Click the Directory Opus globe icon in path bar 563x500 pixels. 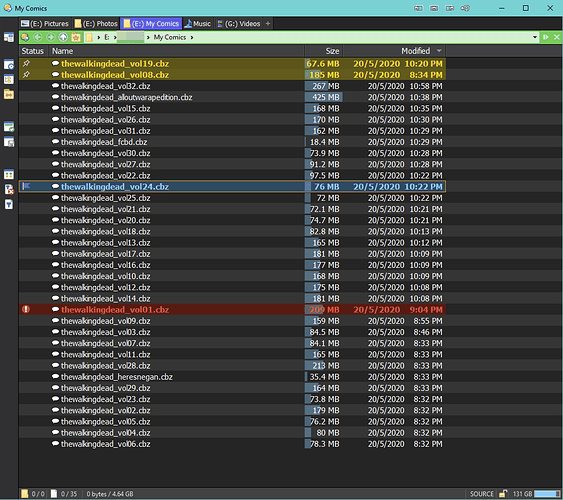[25, 37]
